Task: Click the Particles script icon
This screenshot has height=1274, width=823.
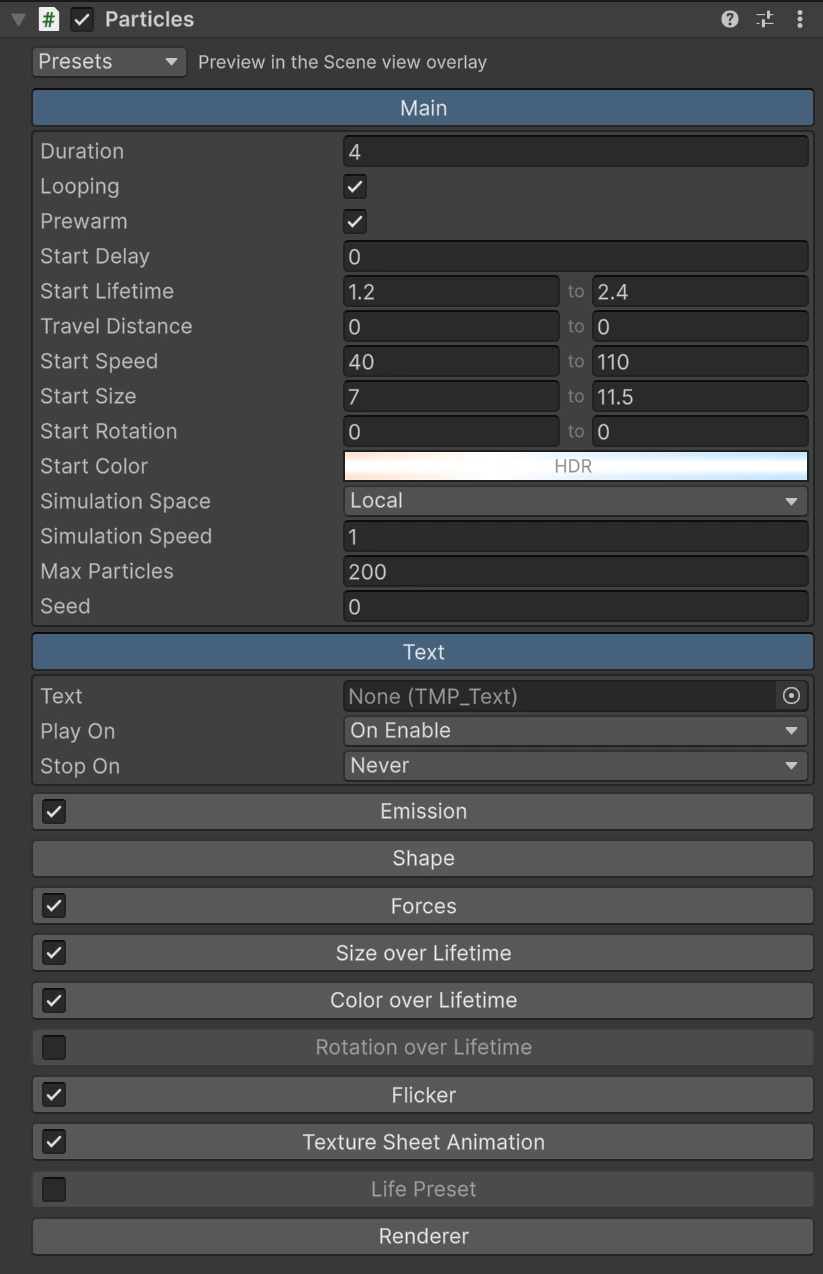Action: [x=48, y=19]
